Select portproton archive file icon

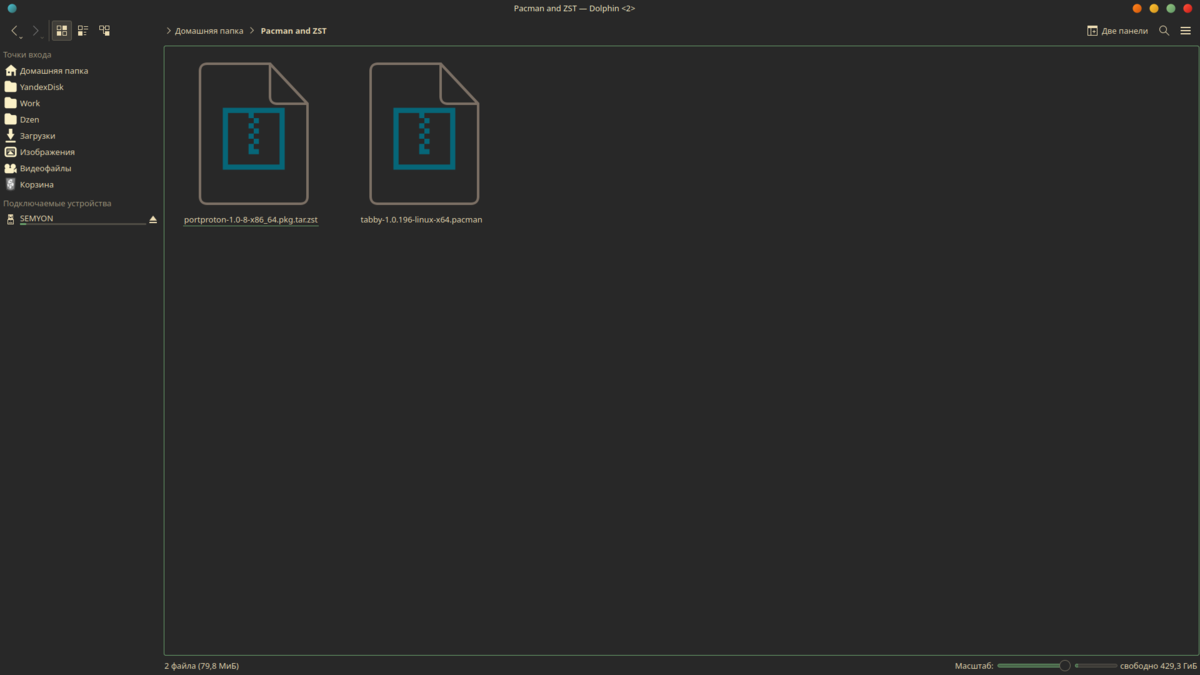pyautogui.click(x=254, y=134)
